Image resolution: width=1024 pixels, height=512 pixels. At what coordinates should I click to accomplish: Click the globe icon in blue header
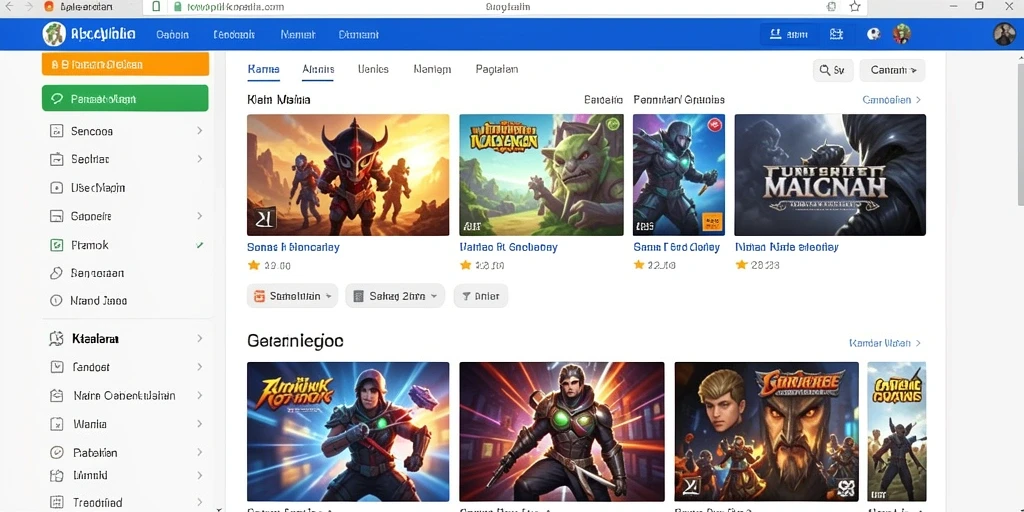874,34
